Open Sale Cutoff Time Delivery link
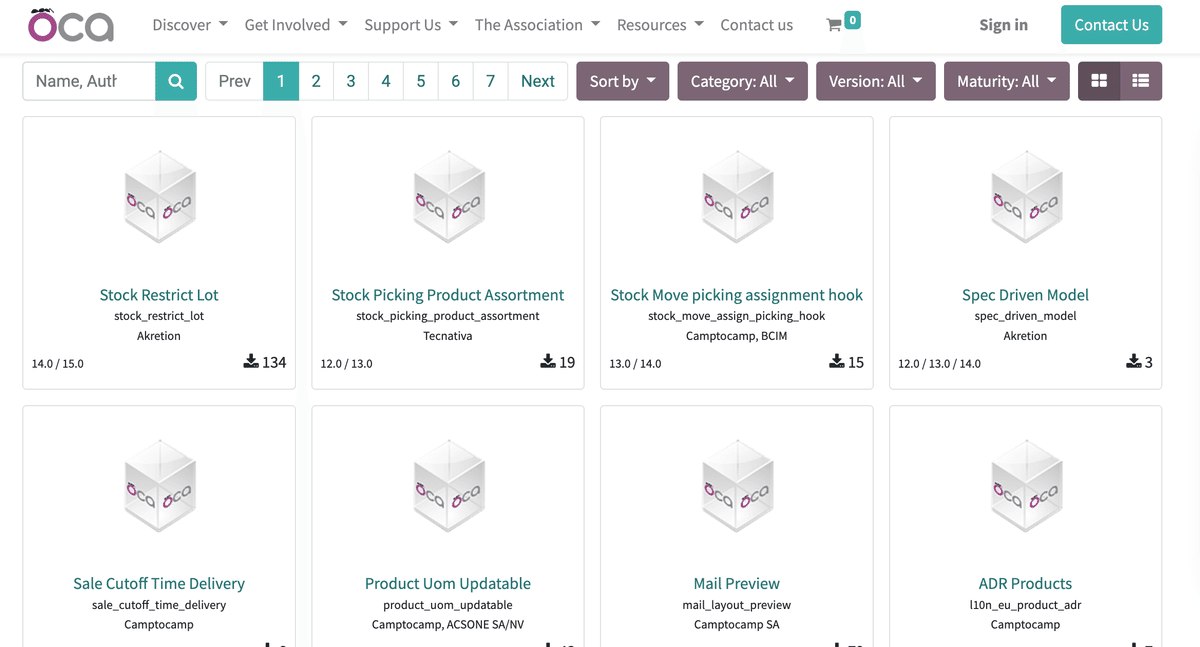 tap(159, 584)
